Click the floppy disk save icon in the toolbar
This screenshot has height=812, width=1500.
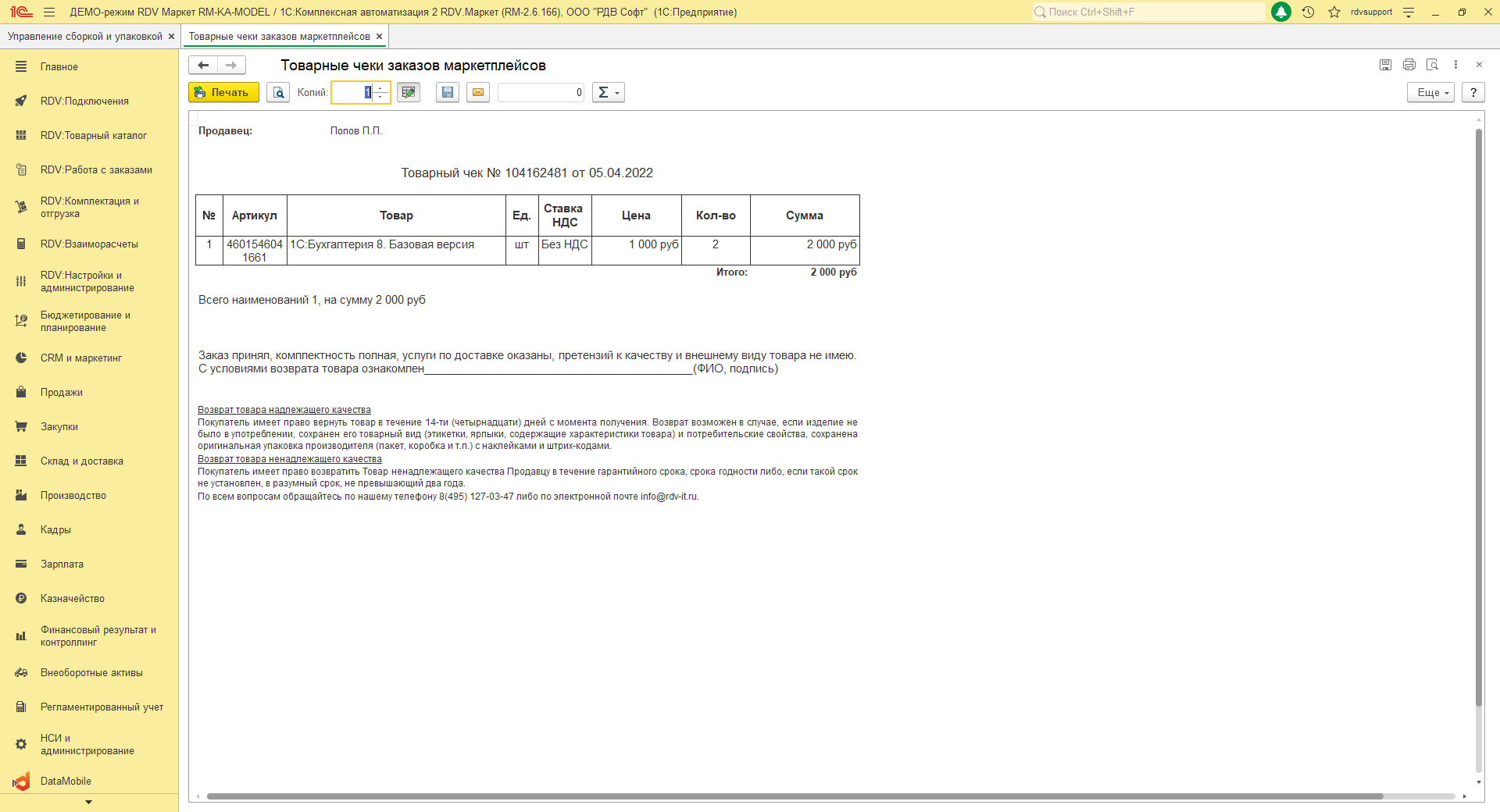447,92
